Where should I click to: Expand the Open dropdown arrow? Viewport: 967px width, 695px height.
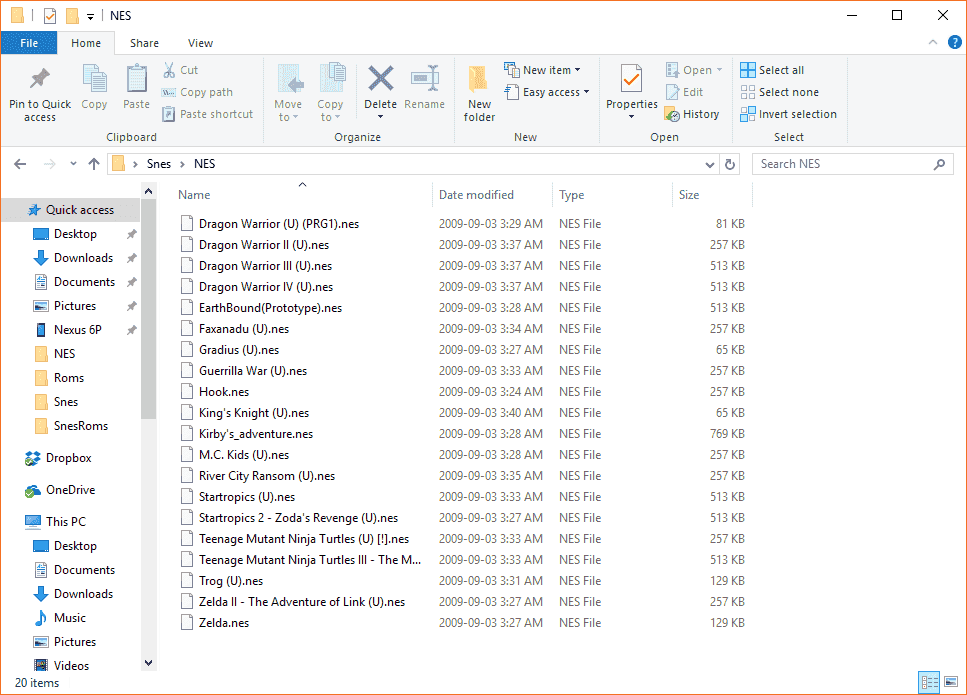click(x=719, y=70)
